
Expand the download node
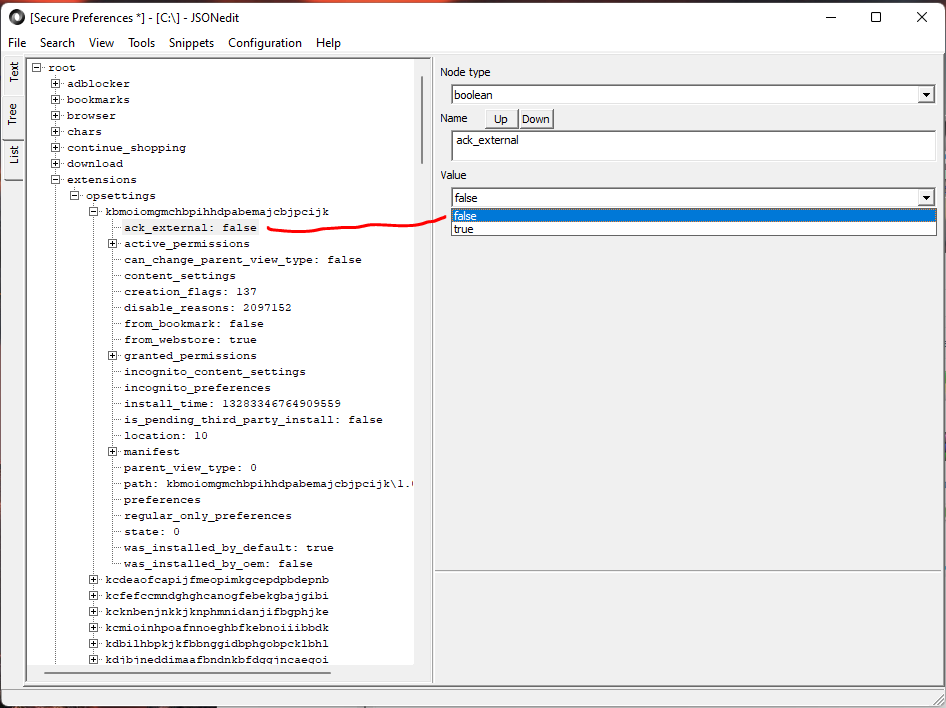56,163
